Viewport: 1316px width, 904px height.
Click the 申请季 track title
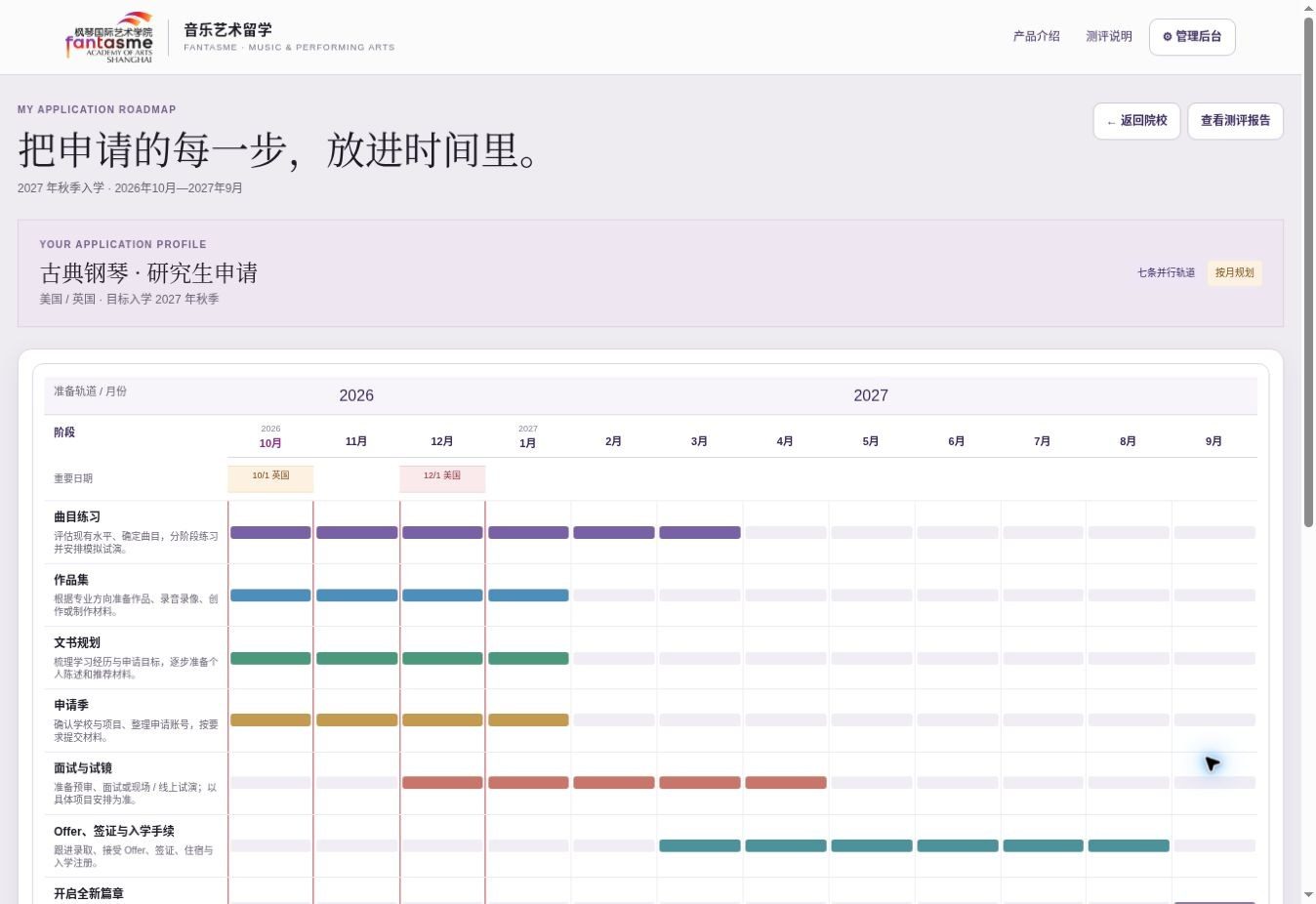tap(71, 705)
